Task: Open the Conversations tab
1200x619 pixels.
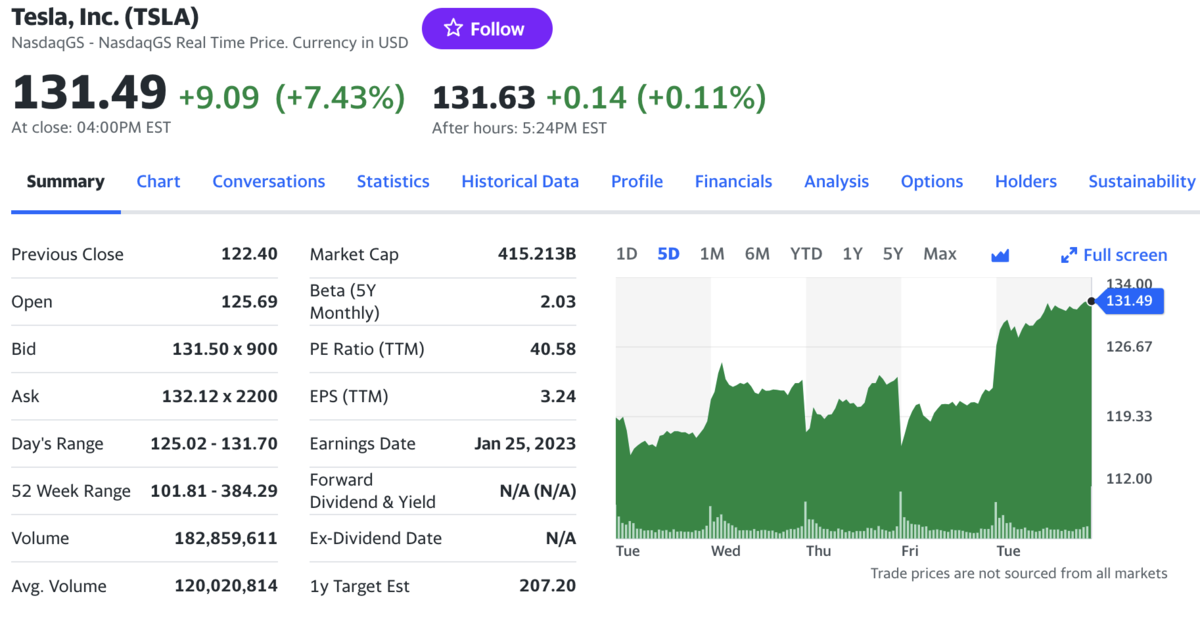Action: 269,181
